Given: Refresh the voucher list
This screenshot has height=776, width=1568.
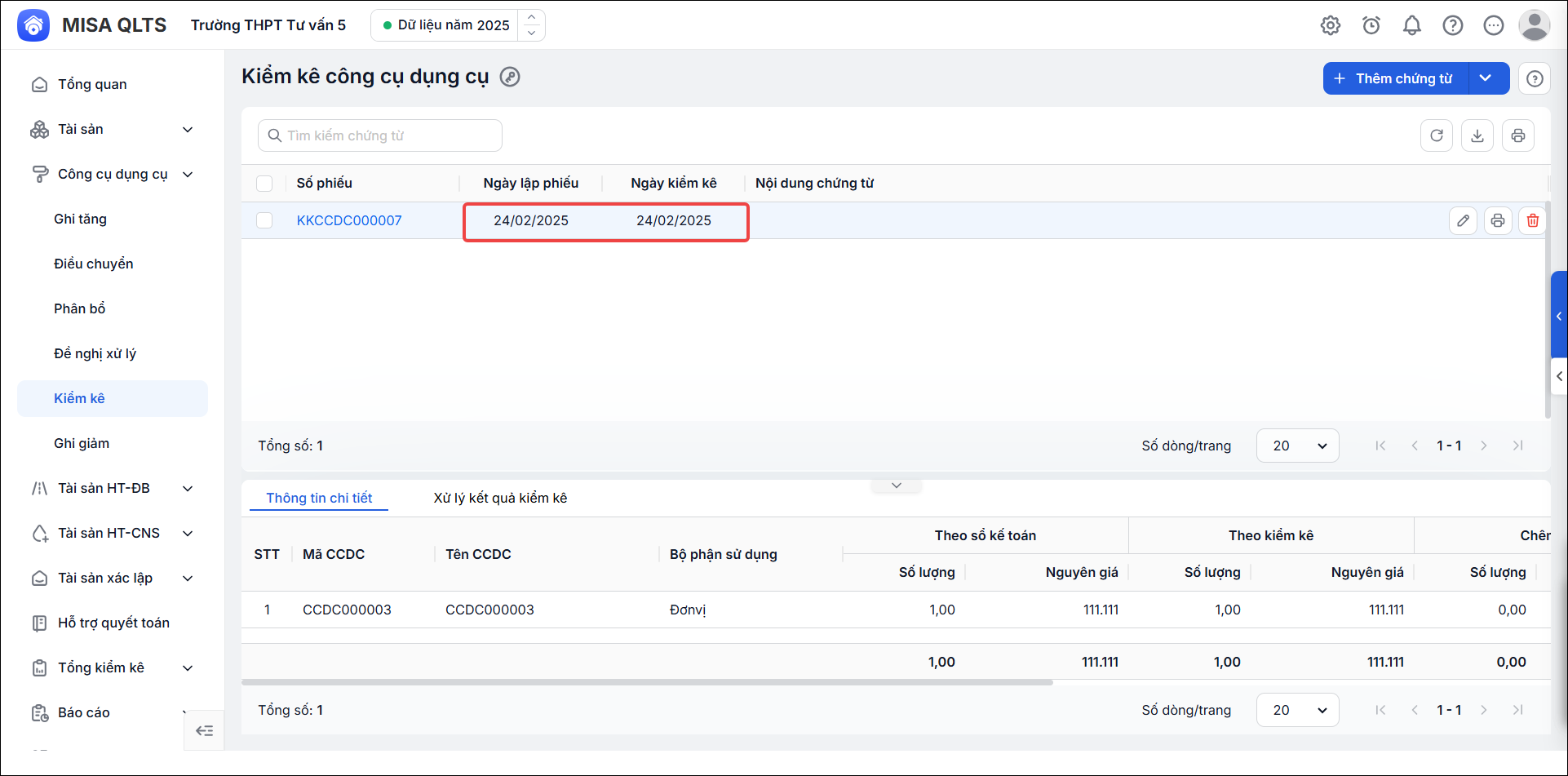Looking at the screenshot, I should pos(1437,135).
